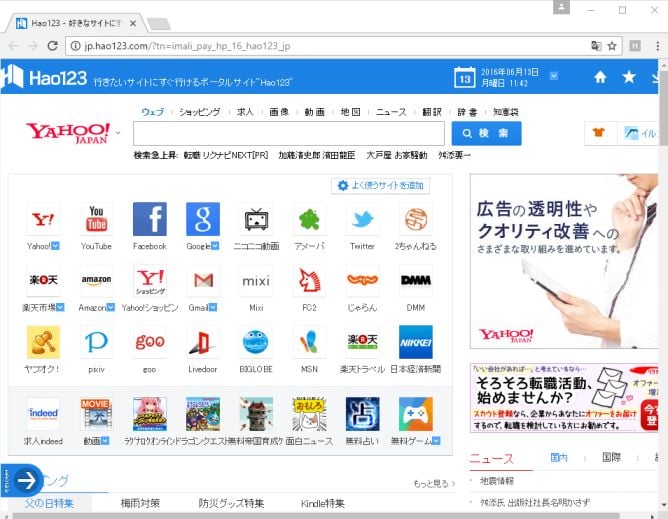
Task: Select the ウェブ search tab
Action: click(153, 112)
